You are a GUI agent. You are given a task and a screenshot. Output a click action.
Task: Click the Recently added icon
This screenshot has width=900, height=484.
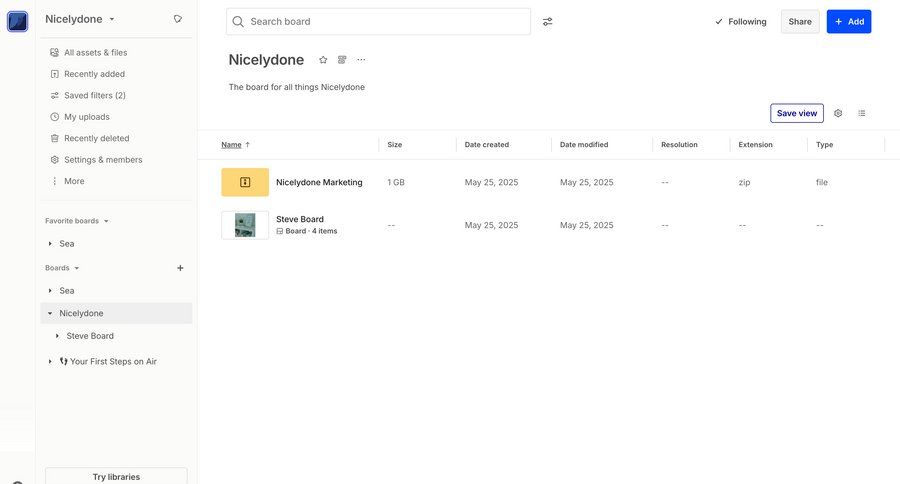(55, 74)
